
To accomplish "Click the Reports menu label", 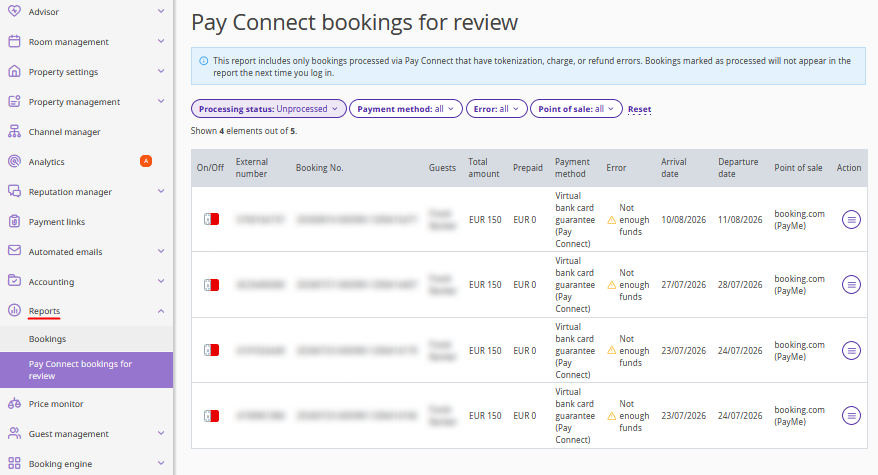I will (44, 311).
